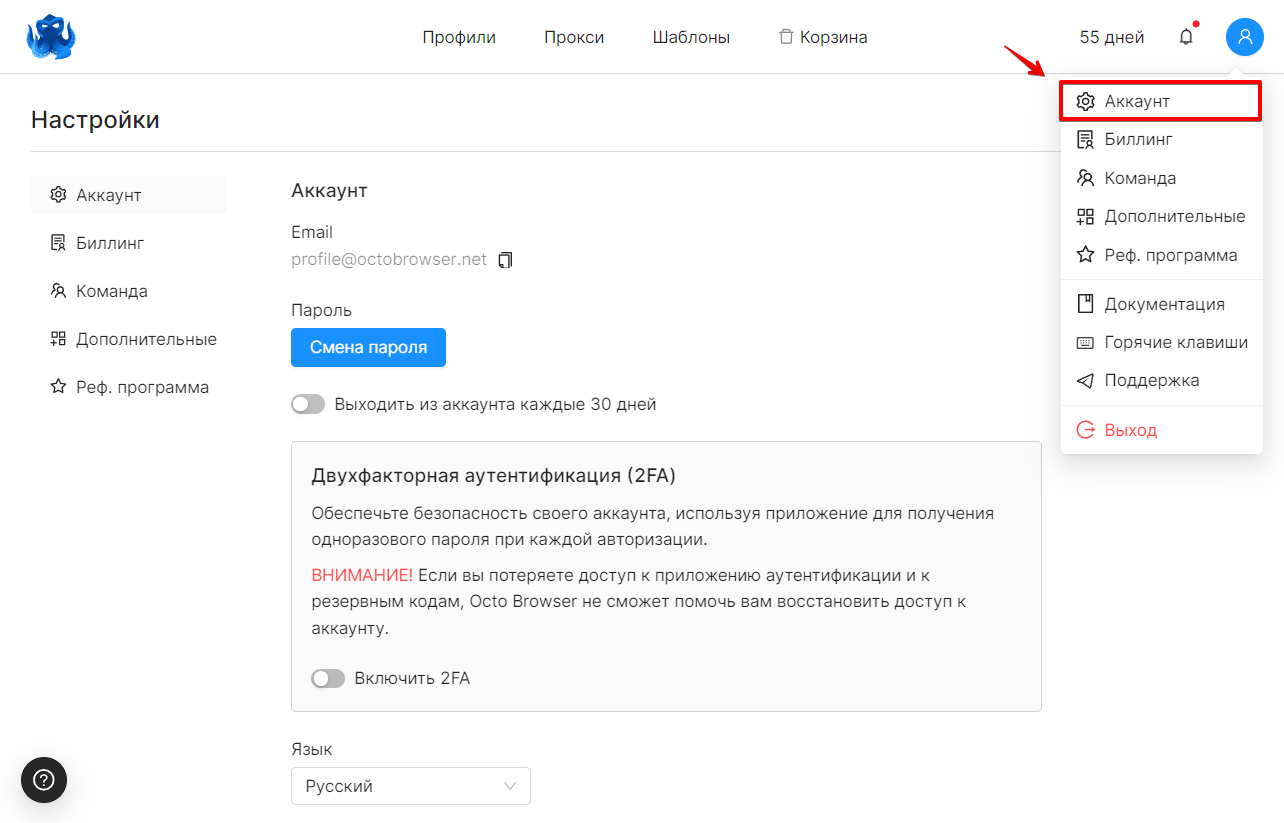This screenshot has height=823, width=1284.
Task: Open Документация from the dropdown menu
Action: point(1161,304)
